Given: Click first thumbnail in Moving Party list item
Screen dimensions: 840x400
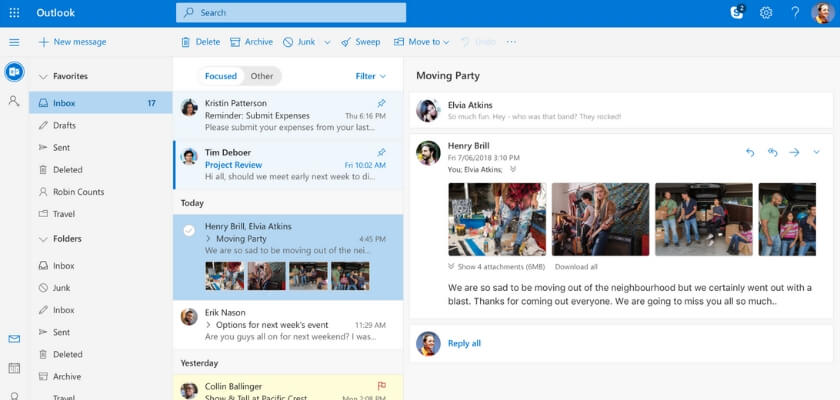Looking at the screenshot, I should (x=224, y=276).
